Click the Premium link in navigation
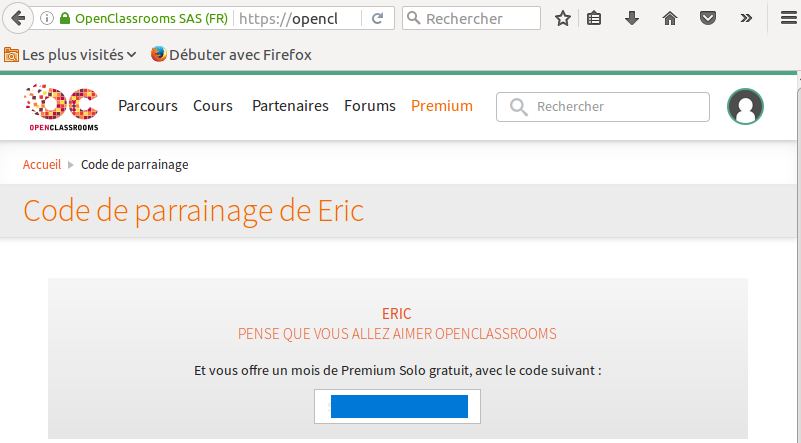The width and height of the screenshot is (801, 443). (441, 106)
